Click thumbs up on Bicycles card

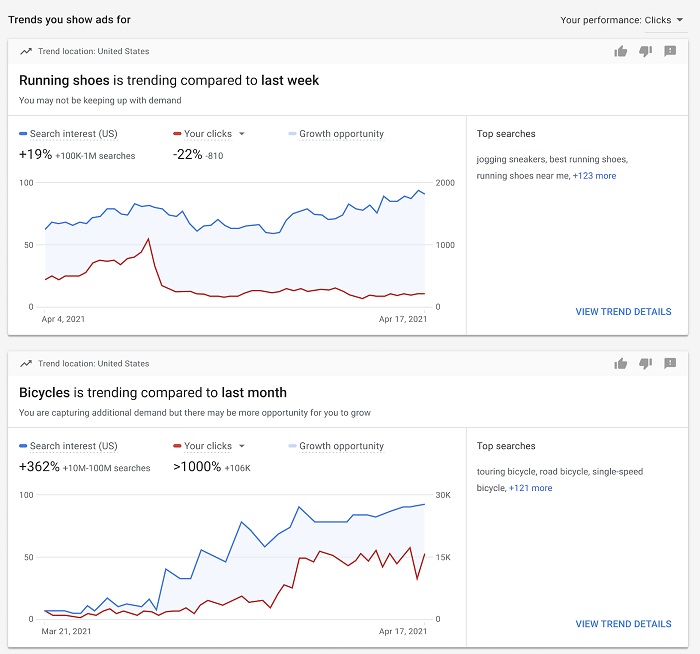tap(621, 364)
